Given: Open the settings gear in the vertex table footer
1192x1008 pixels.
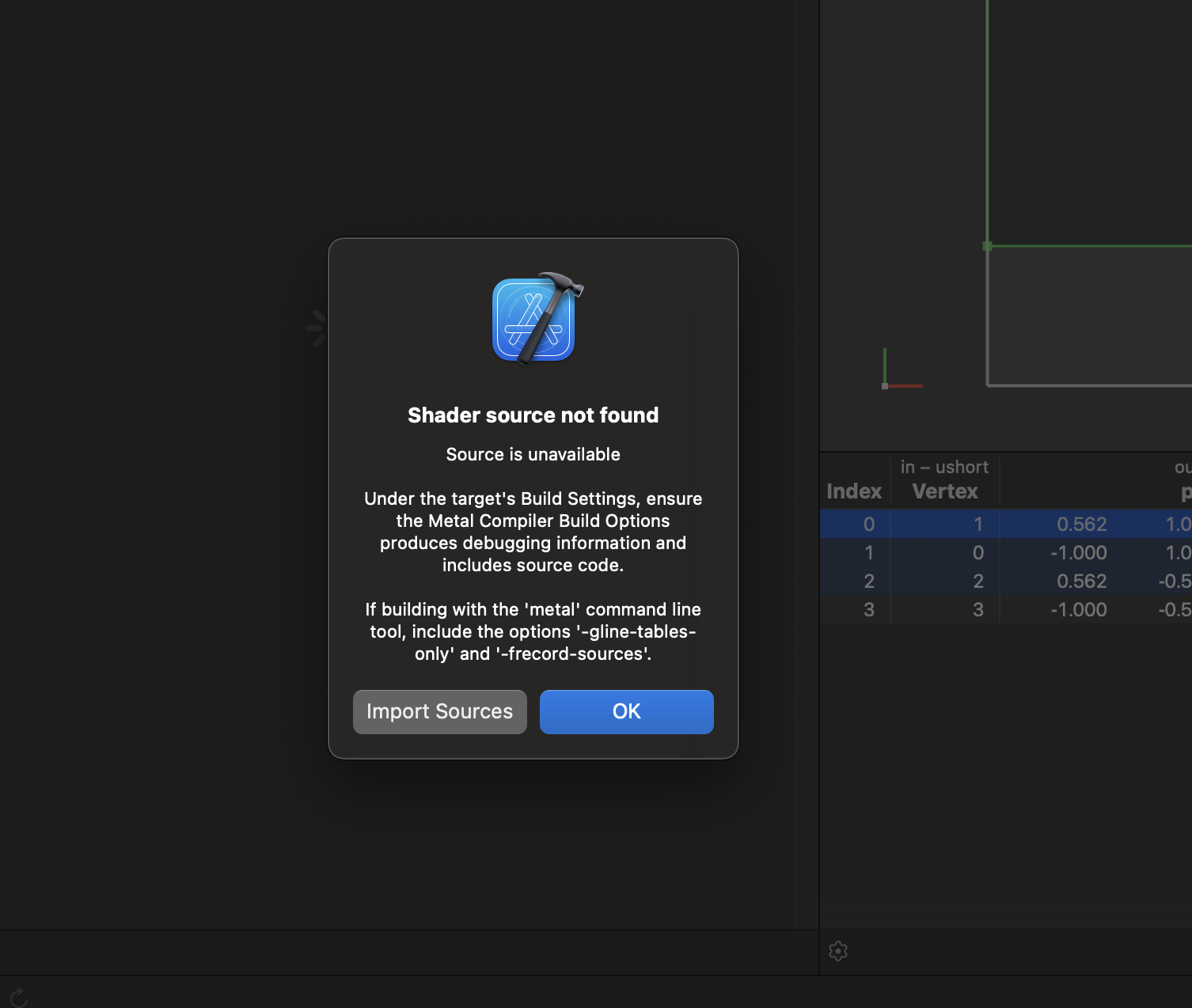Looking at the screenshot, I should [837, 951].
